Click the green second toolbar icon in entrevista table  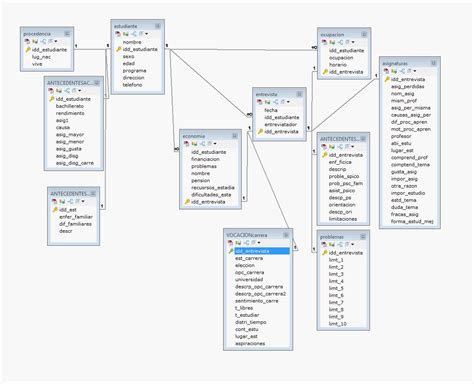click(x=267, y=102)
